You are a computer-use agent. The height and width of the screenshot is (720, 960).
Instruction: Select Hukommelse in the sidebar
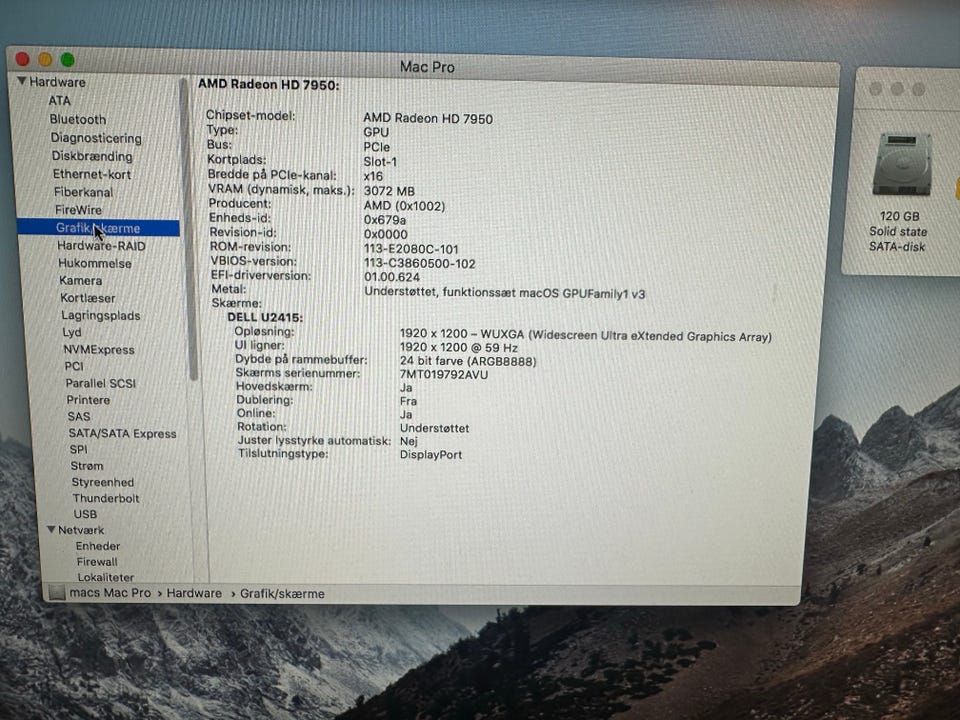pyautogui.click(x=95, y=263)
